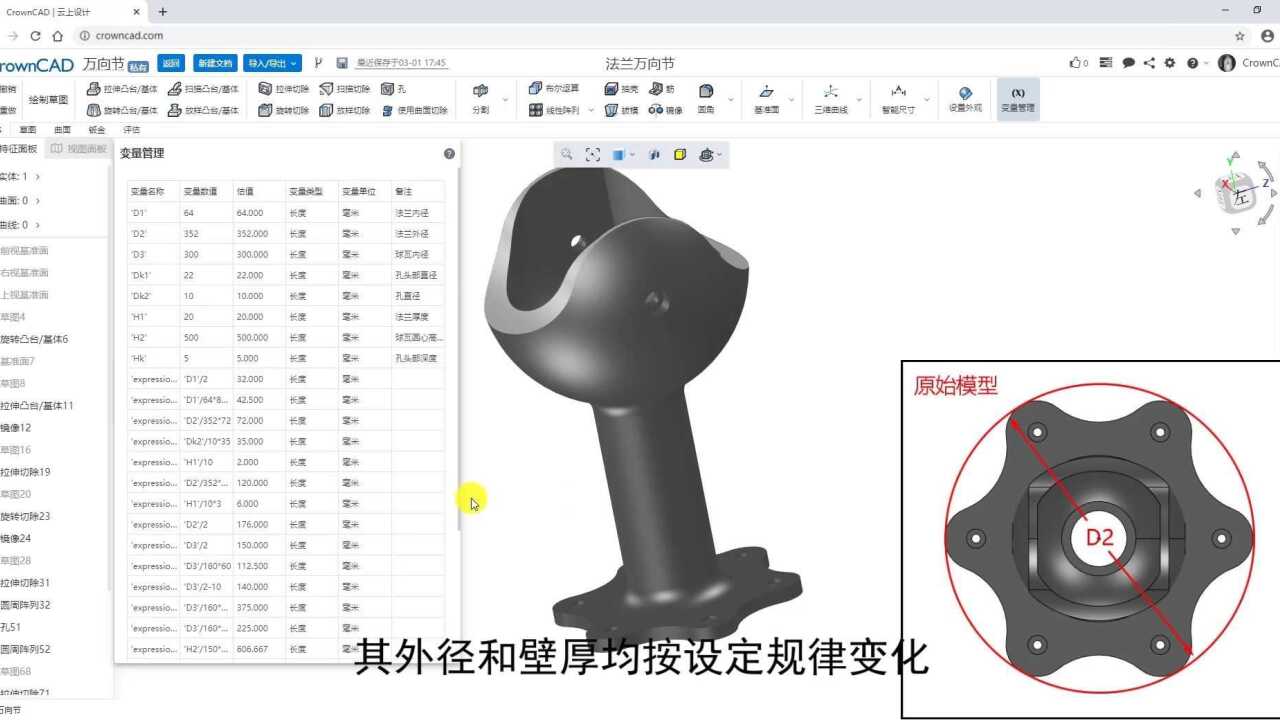This screenshot has width=1280, height=720.
Task: Open the user avatar account menu
Action: pos(1228,63)
